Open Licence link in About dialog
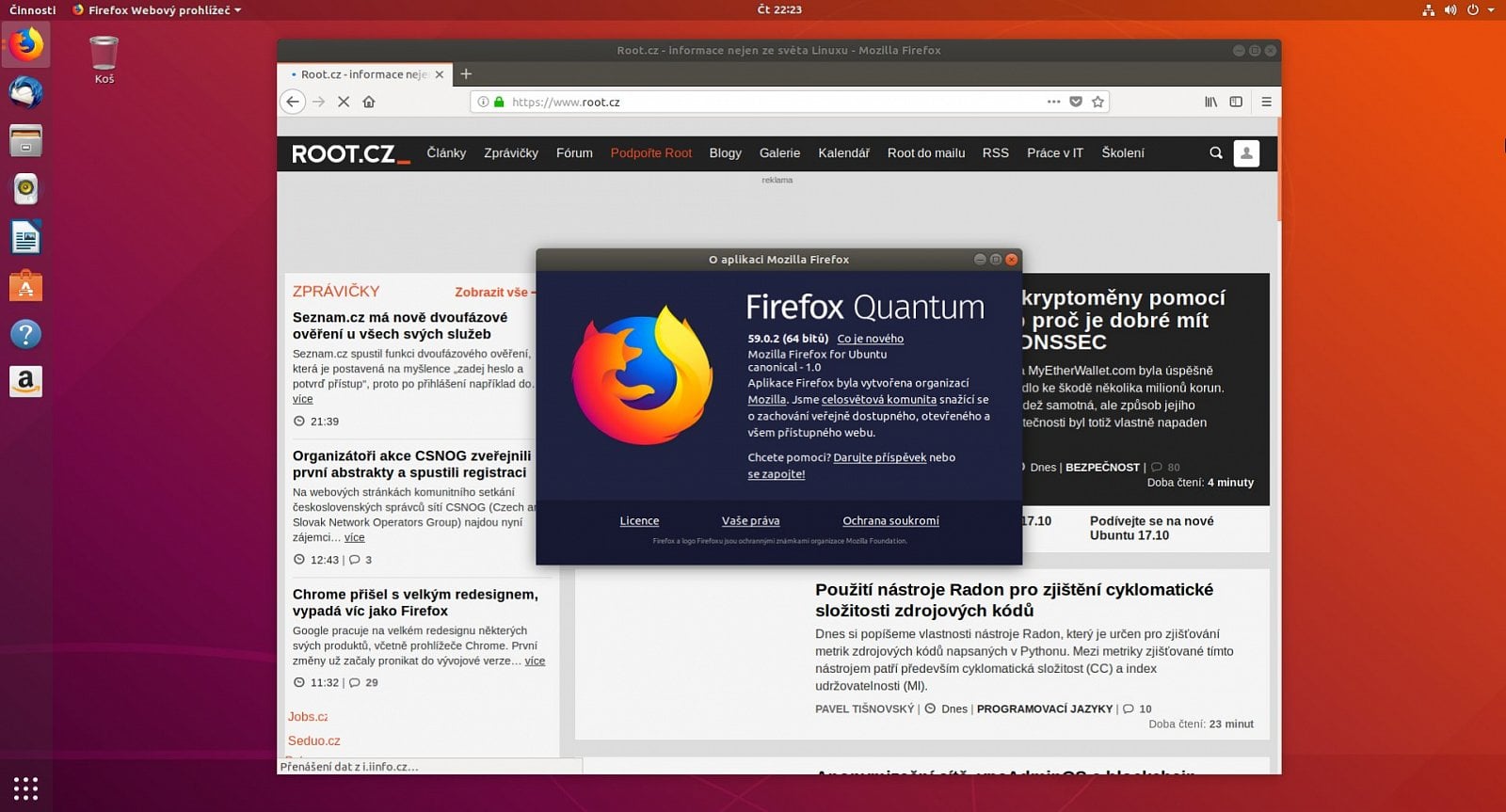1506x812 pixels. (639, 520)
